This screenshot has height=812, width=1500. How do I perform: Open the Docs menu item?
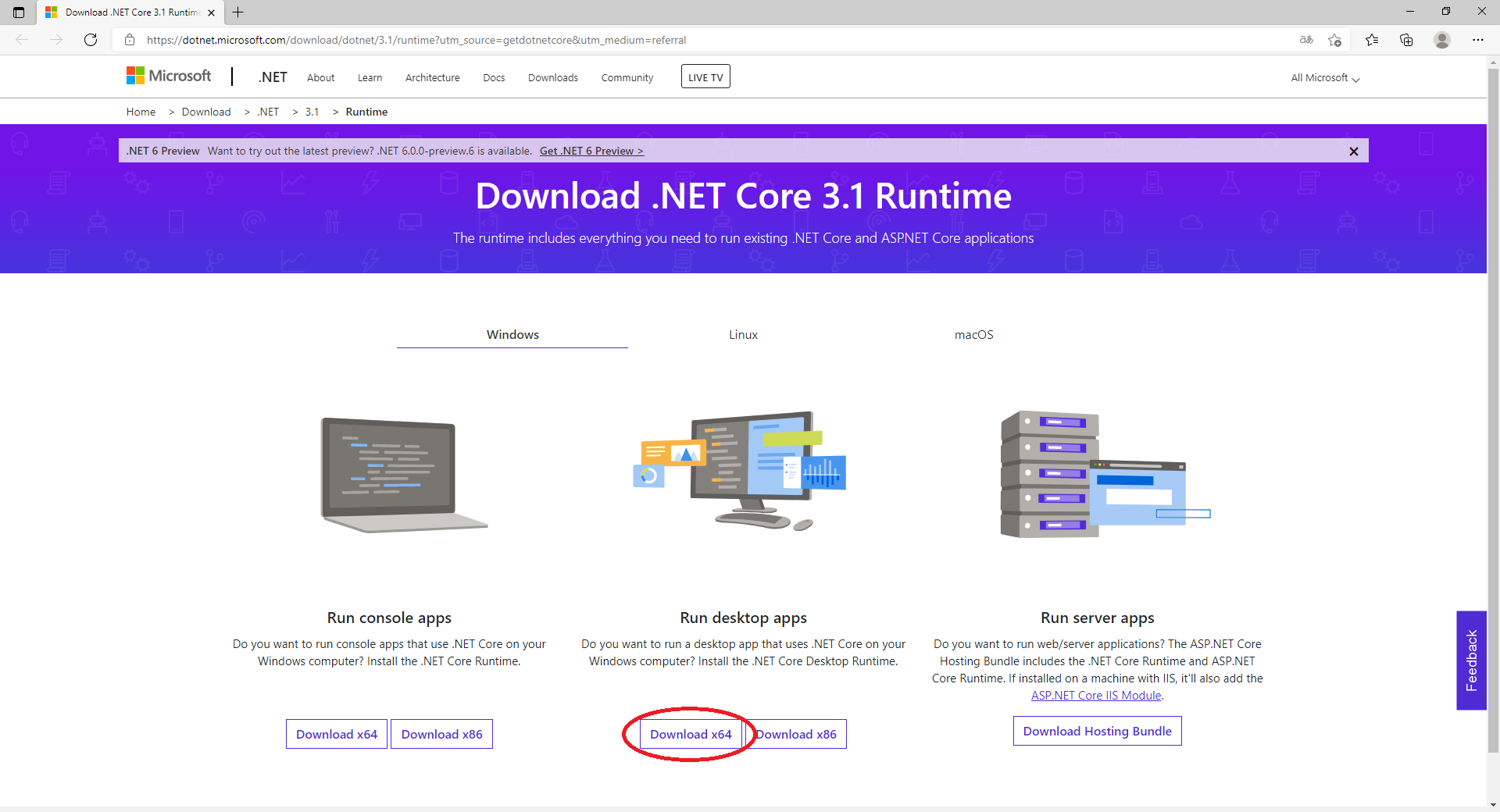click(x=494, y=78)
